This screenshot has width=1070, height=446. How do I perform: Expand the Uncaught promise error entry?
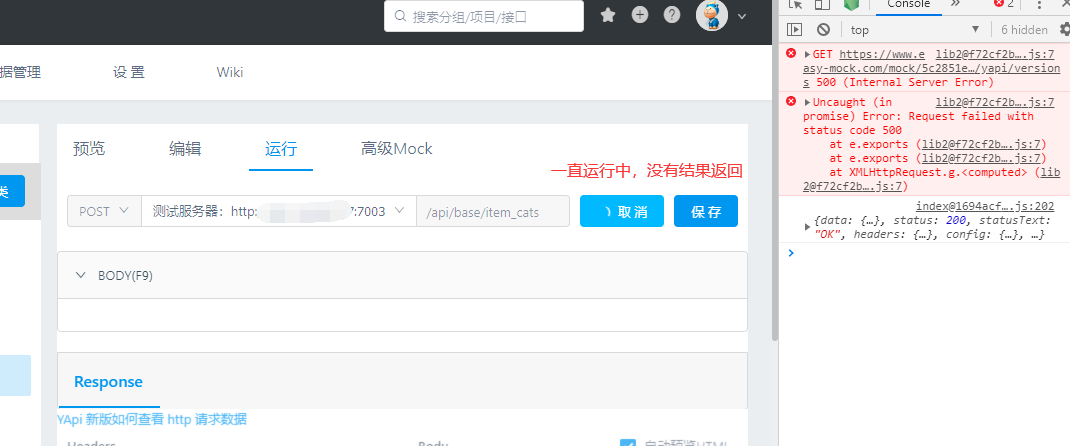point(807,102)
